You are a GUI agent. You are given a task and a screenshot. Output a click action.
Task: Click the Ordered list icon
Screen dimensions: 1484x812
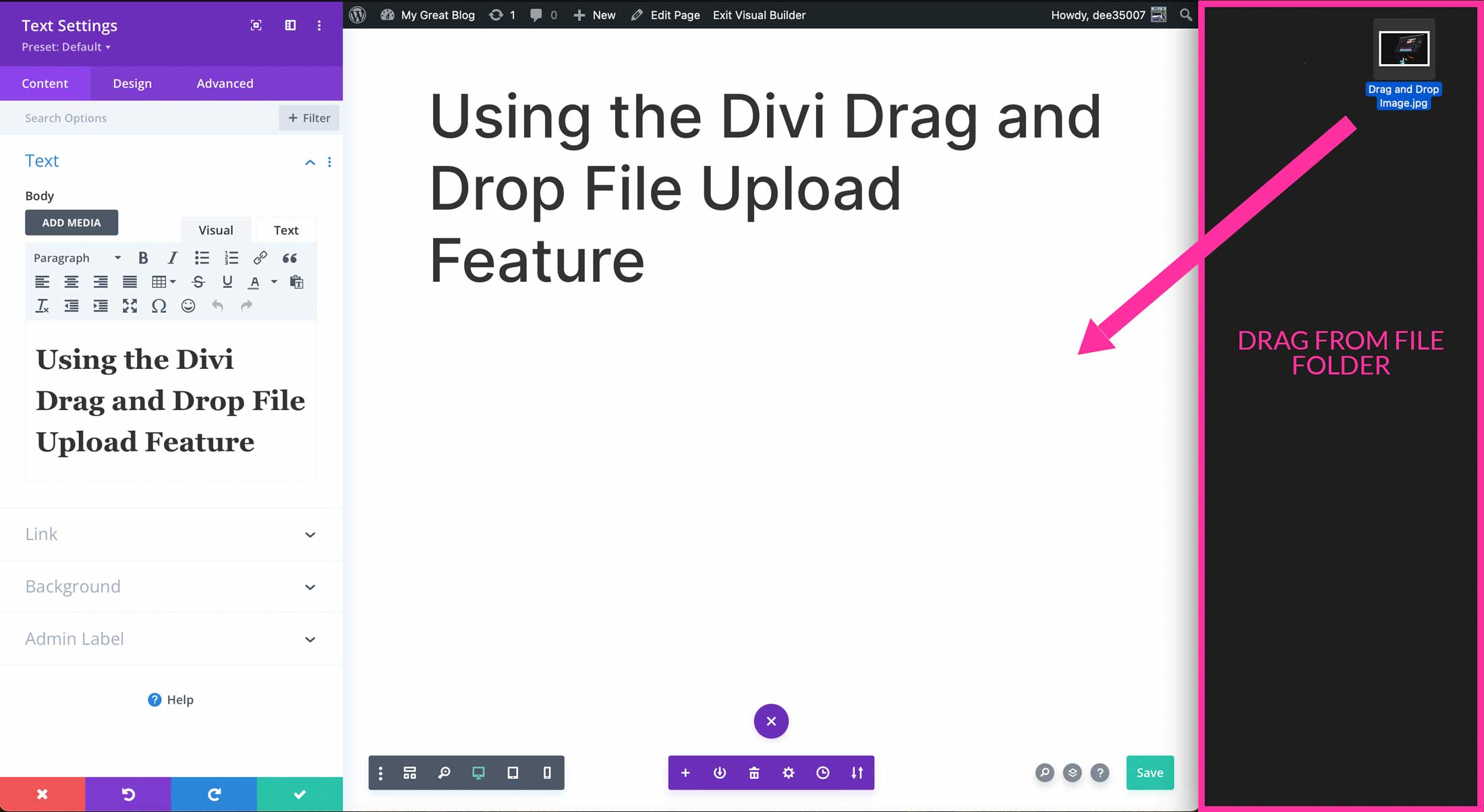click(231, 258)
